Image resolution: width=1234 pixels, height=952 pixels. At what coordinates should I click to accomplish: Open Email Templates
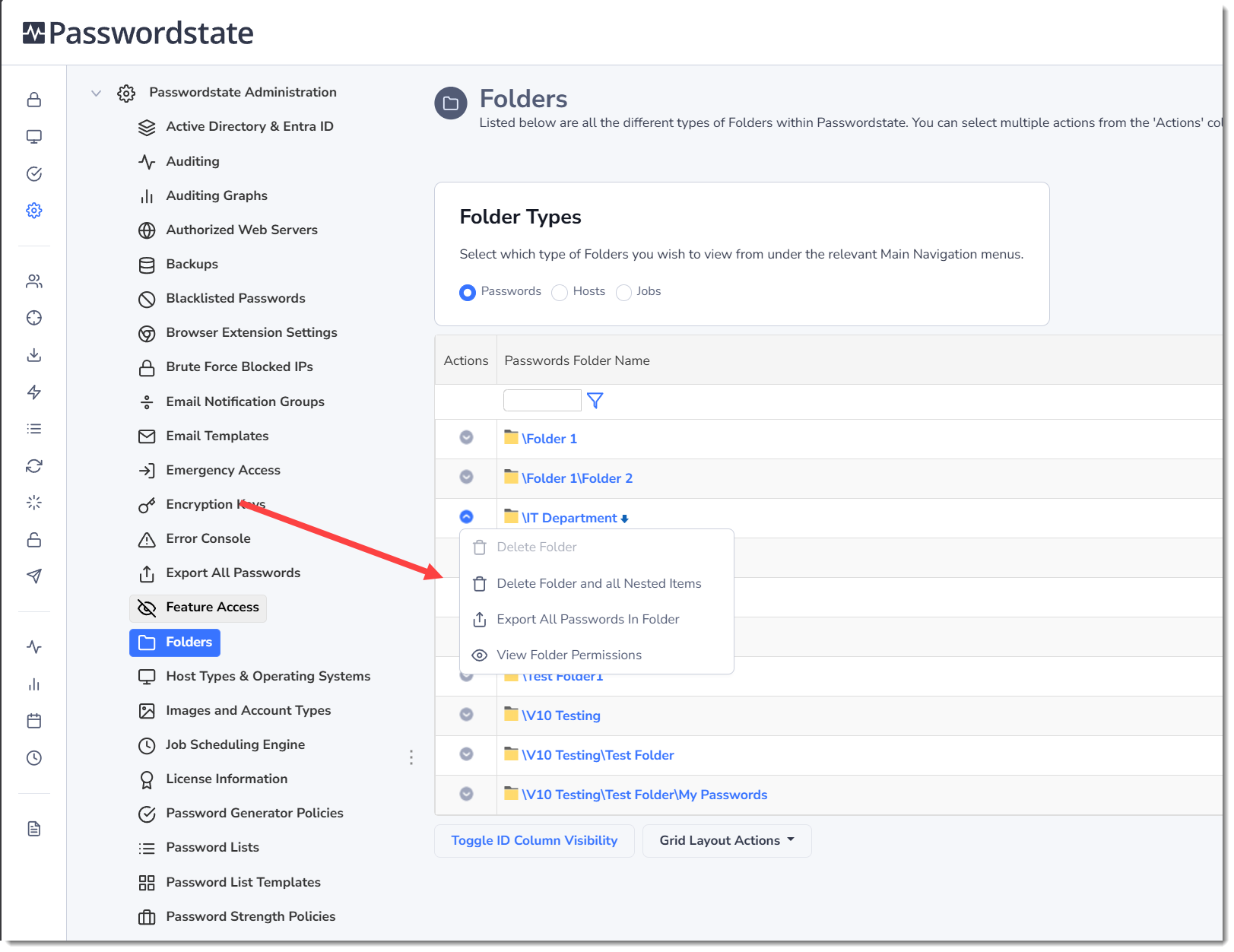click(204, 436)
